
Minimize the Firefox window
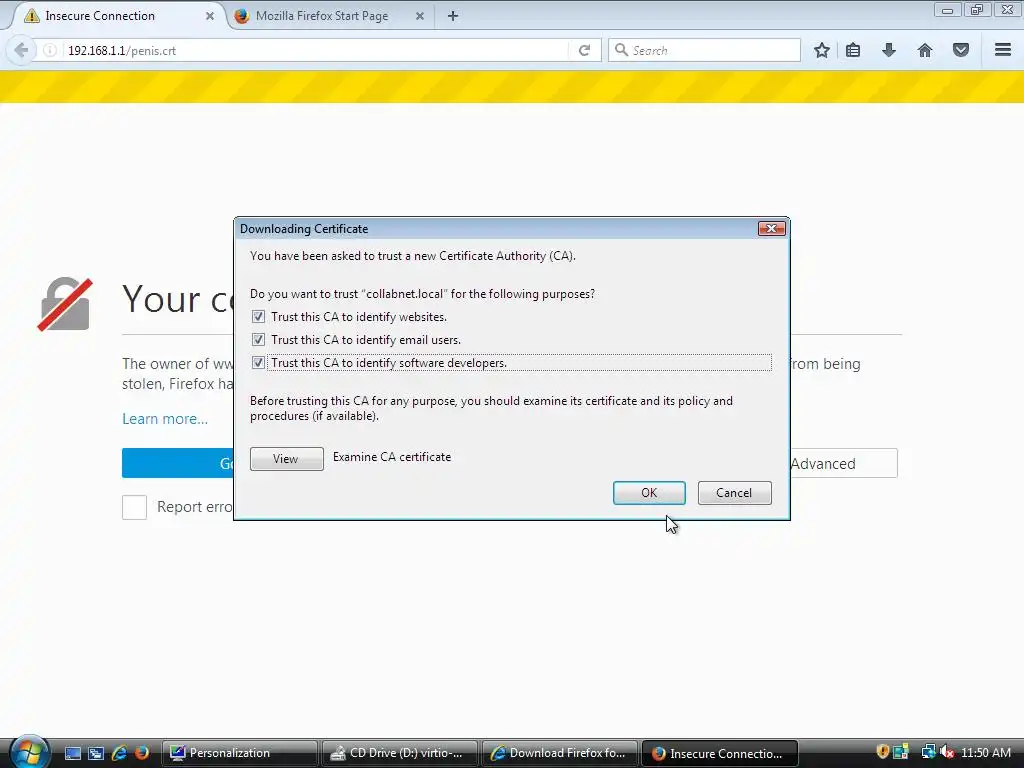pyautogui.click(x=948, y=9)
